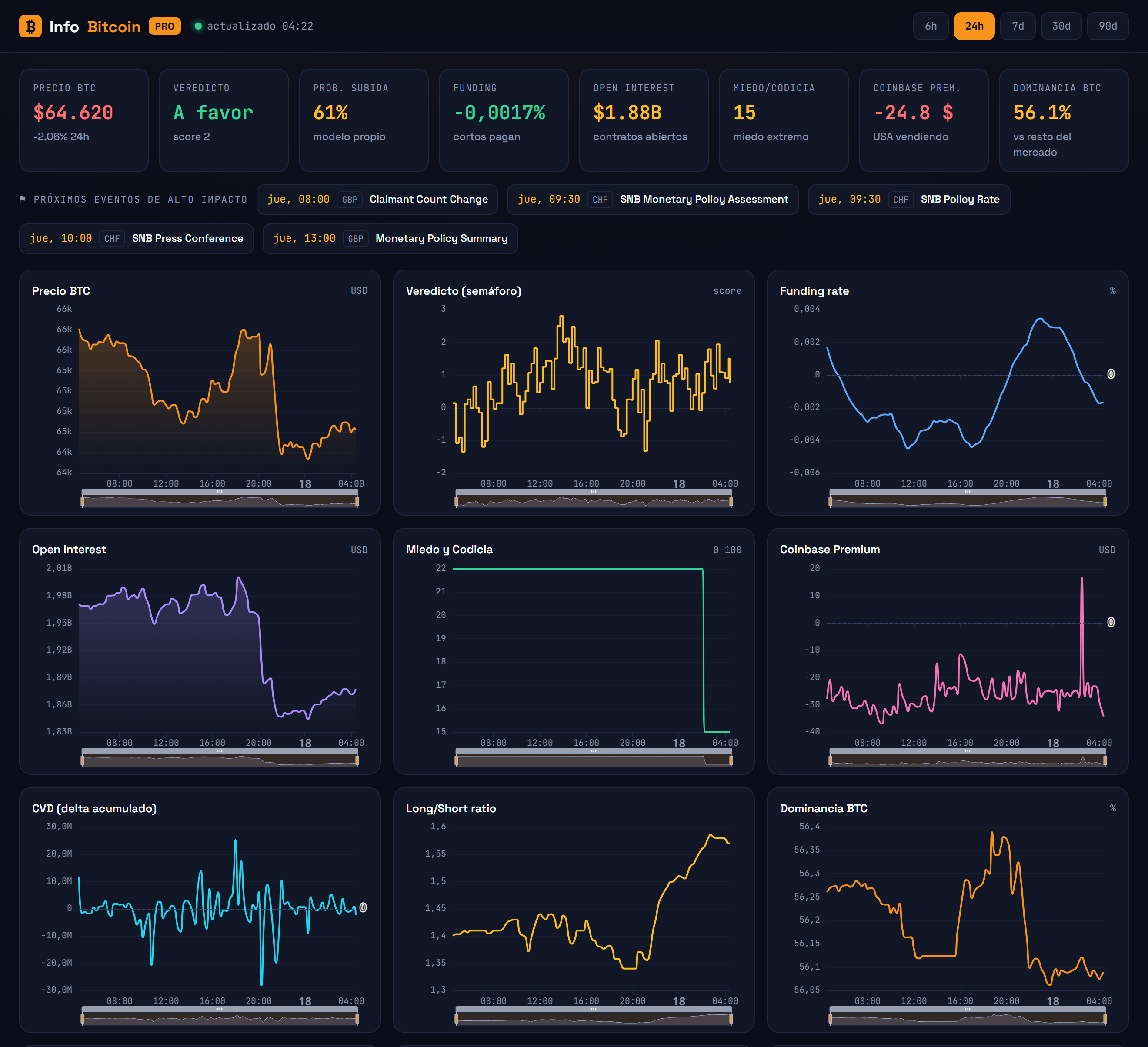Click the Coinbase Premium chart title
Viewport: 1148px width, 1047px height.
830,550
